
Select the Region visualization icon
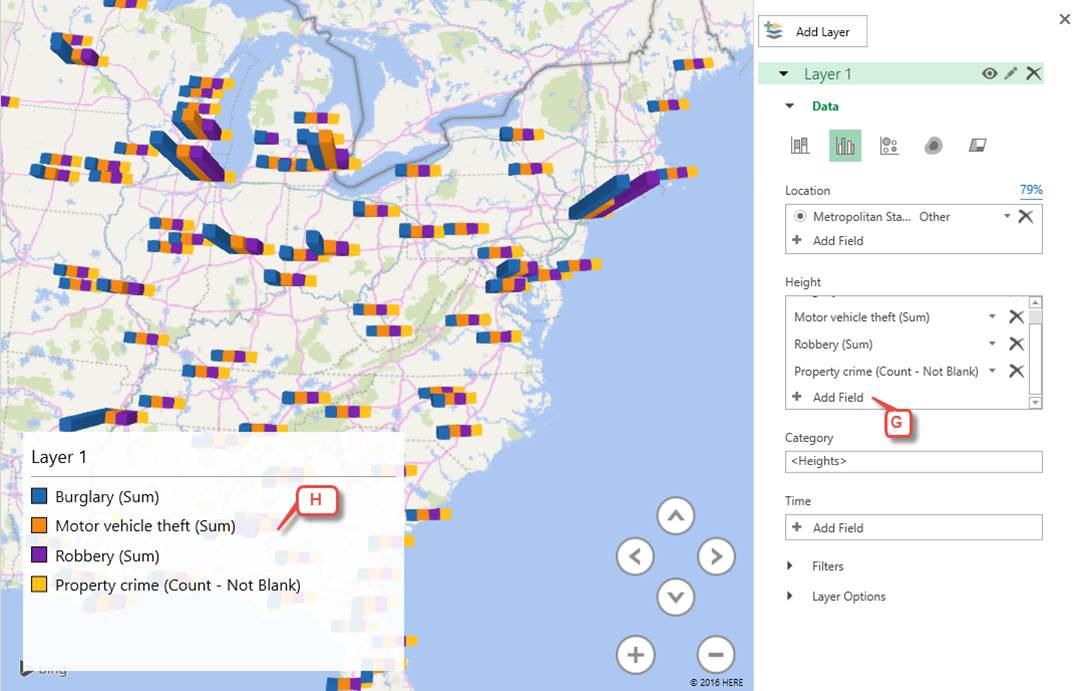(979, 145)
